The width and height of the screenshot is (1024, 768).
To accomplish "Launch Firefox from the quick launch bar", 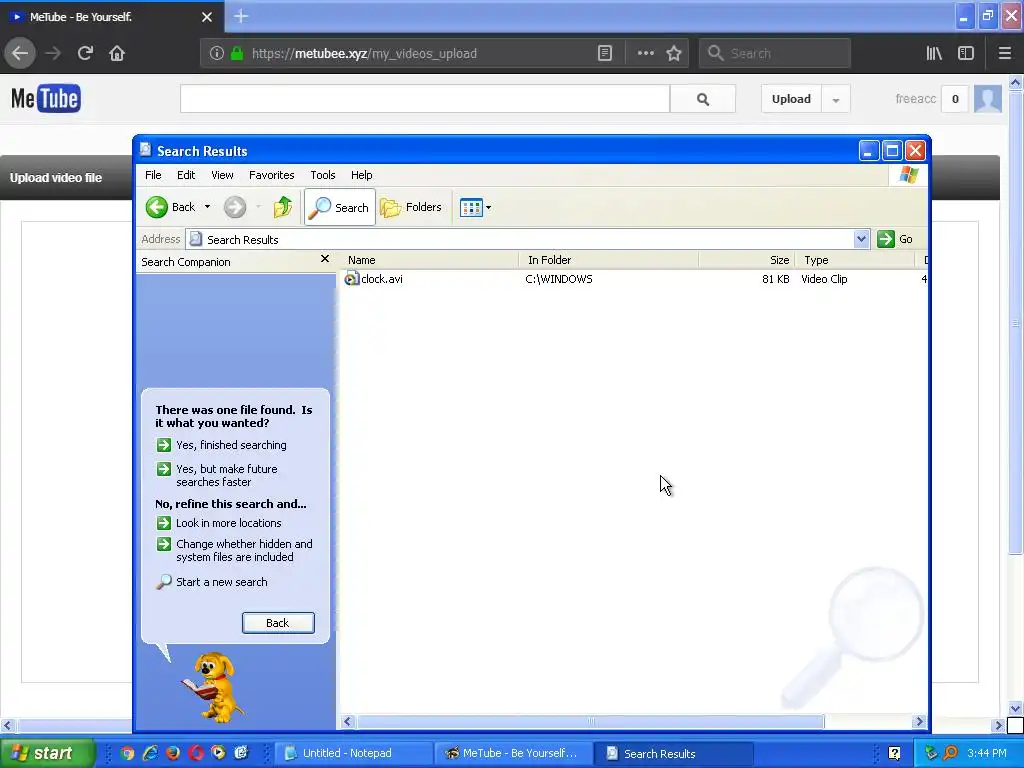I will pos(173,753).
